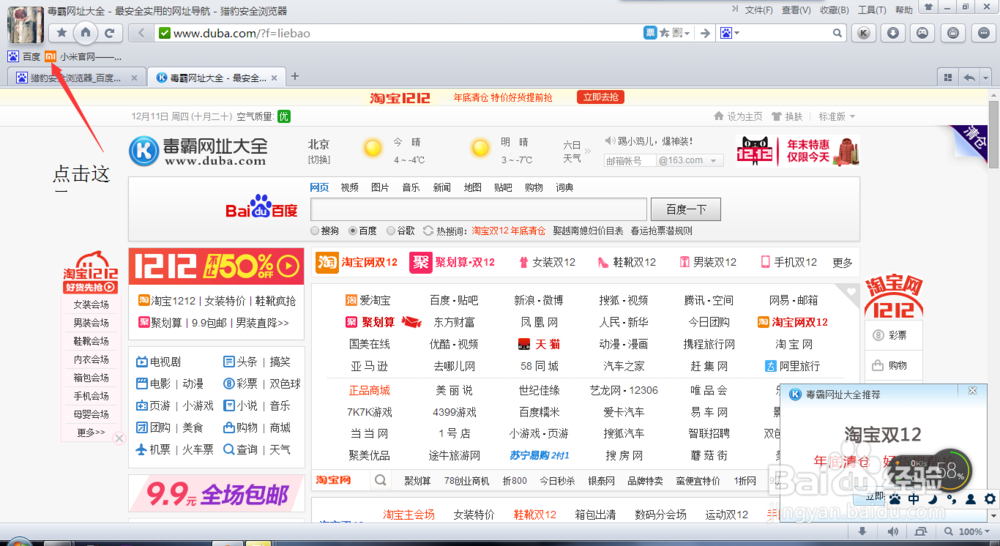1000x546 pixels.
Task: Open the QR code icon in address bar
Action: [678, 33]
